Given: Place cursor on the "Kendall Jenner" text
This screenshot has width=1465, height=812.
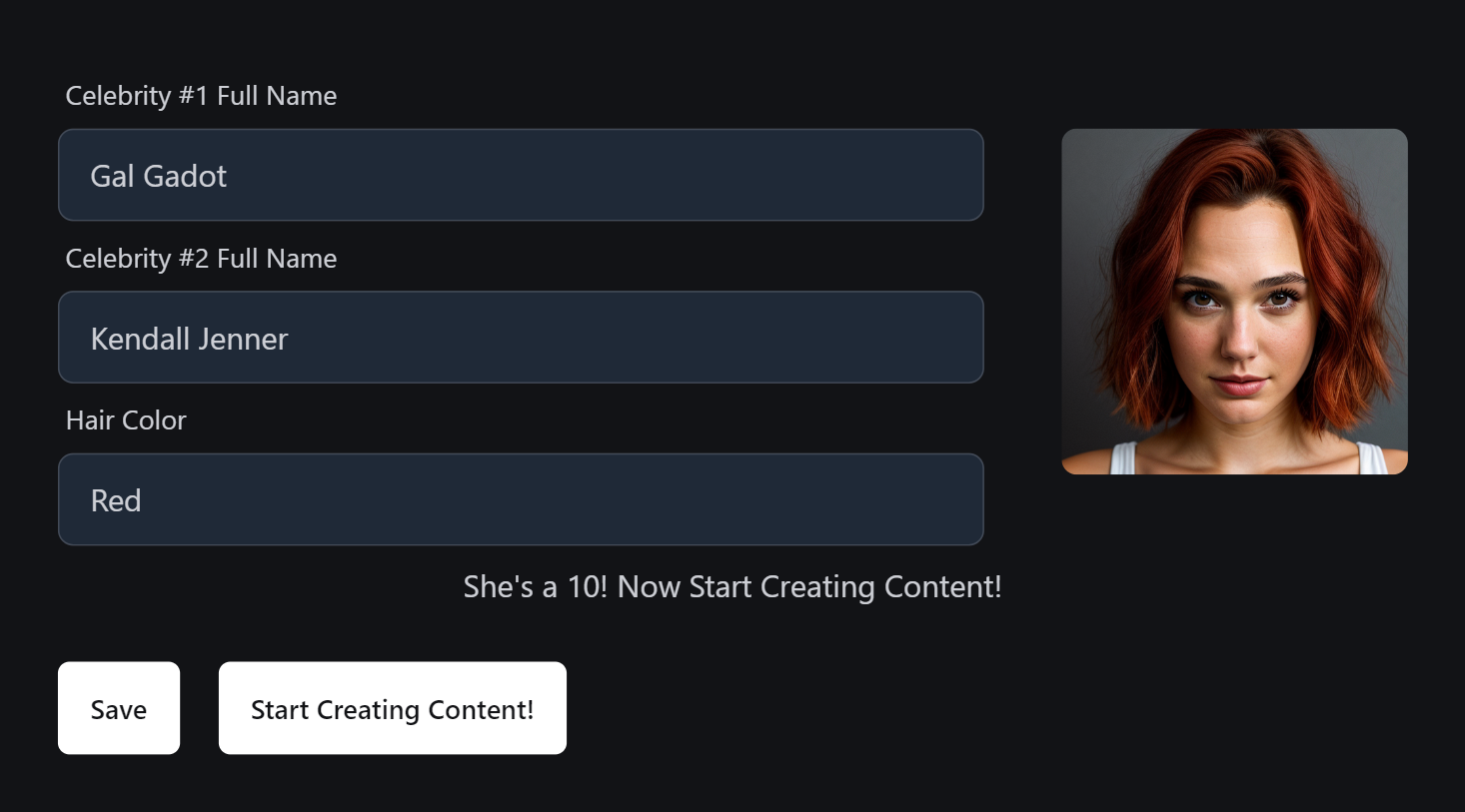Looking at the screenshot, I should click(189, 339).
